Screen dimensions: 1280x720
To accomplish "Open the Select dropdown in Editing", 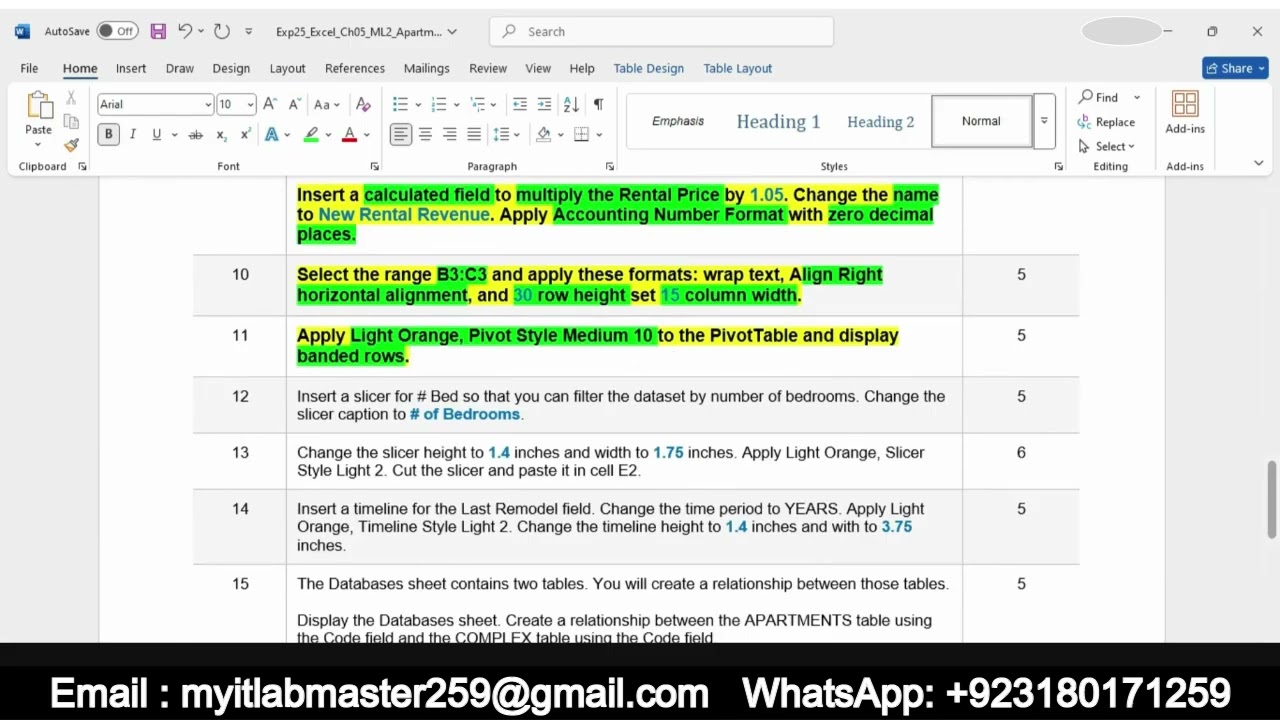I will [1107, 146].
